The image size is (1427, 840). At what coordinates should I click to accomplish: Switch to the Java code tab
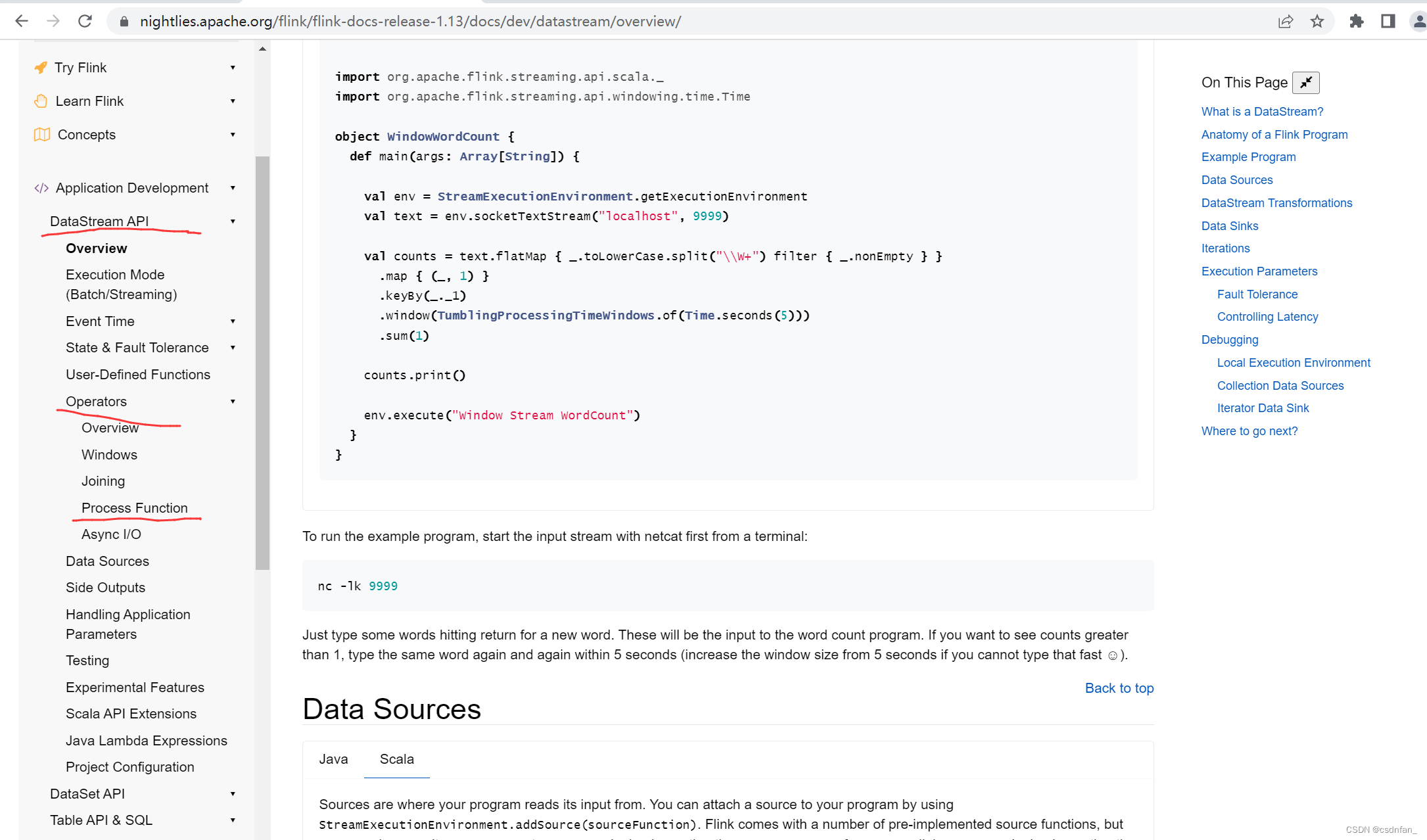pyautogui.click(x=333, y=759)
